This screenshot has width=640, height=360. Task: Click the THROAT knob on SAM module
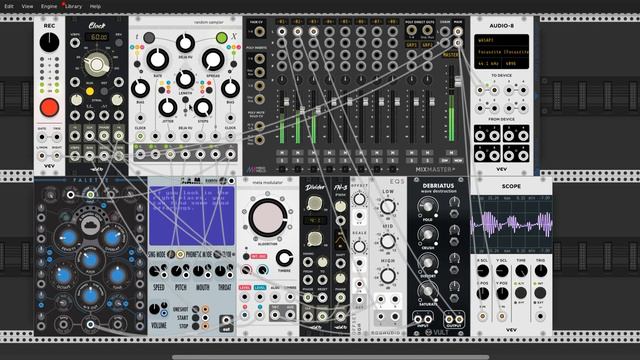point(220,271)
